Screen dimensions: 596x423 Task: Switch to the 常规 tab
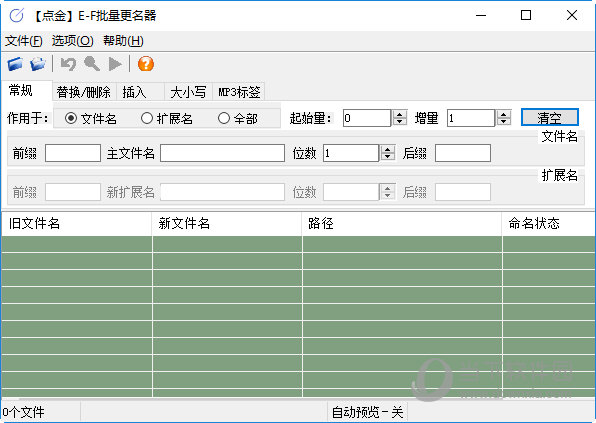point(27,90)
